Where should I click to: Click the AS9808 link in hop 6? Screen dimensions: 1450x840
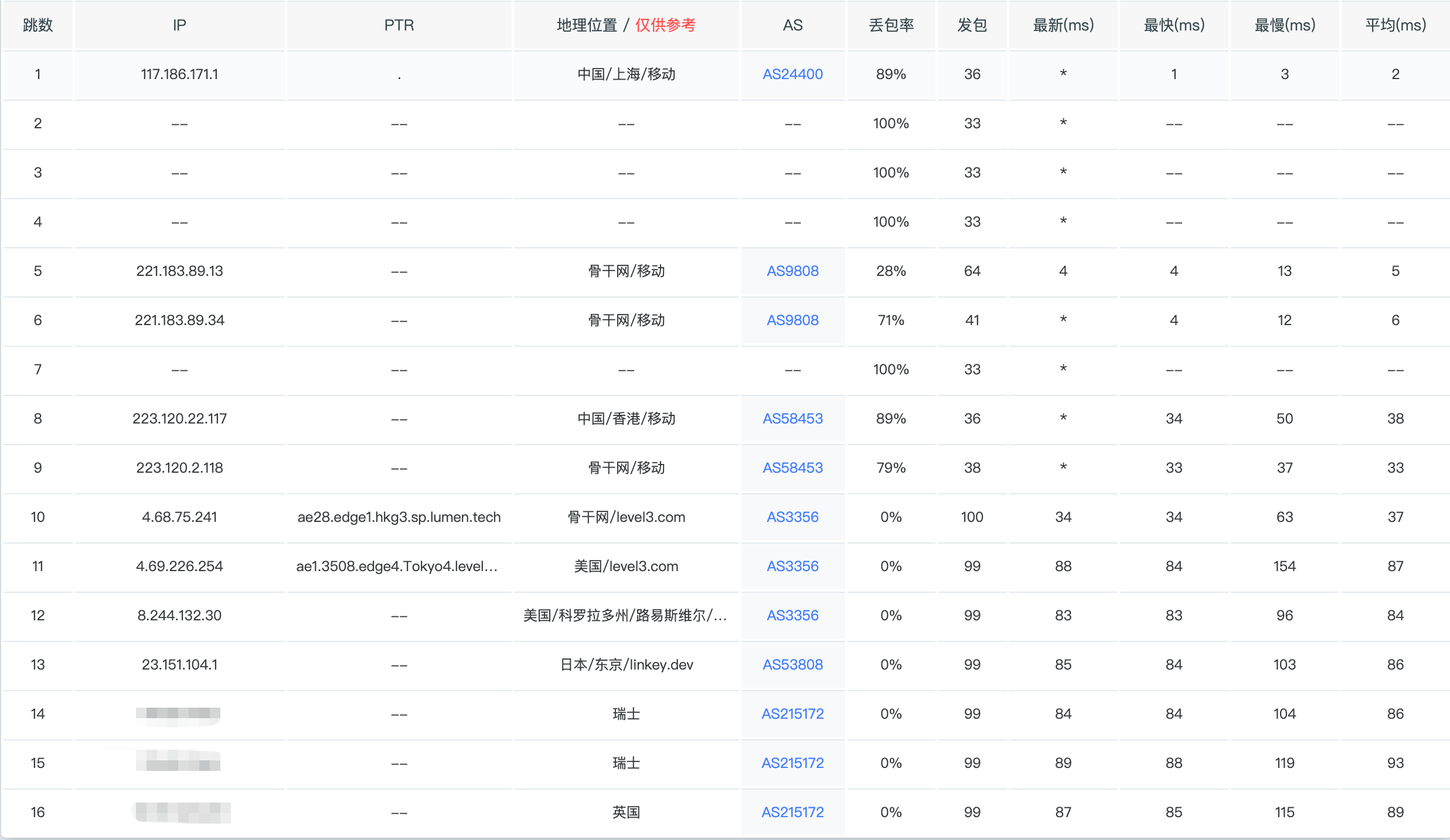coord(792,320)
